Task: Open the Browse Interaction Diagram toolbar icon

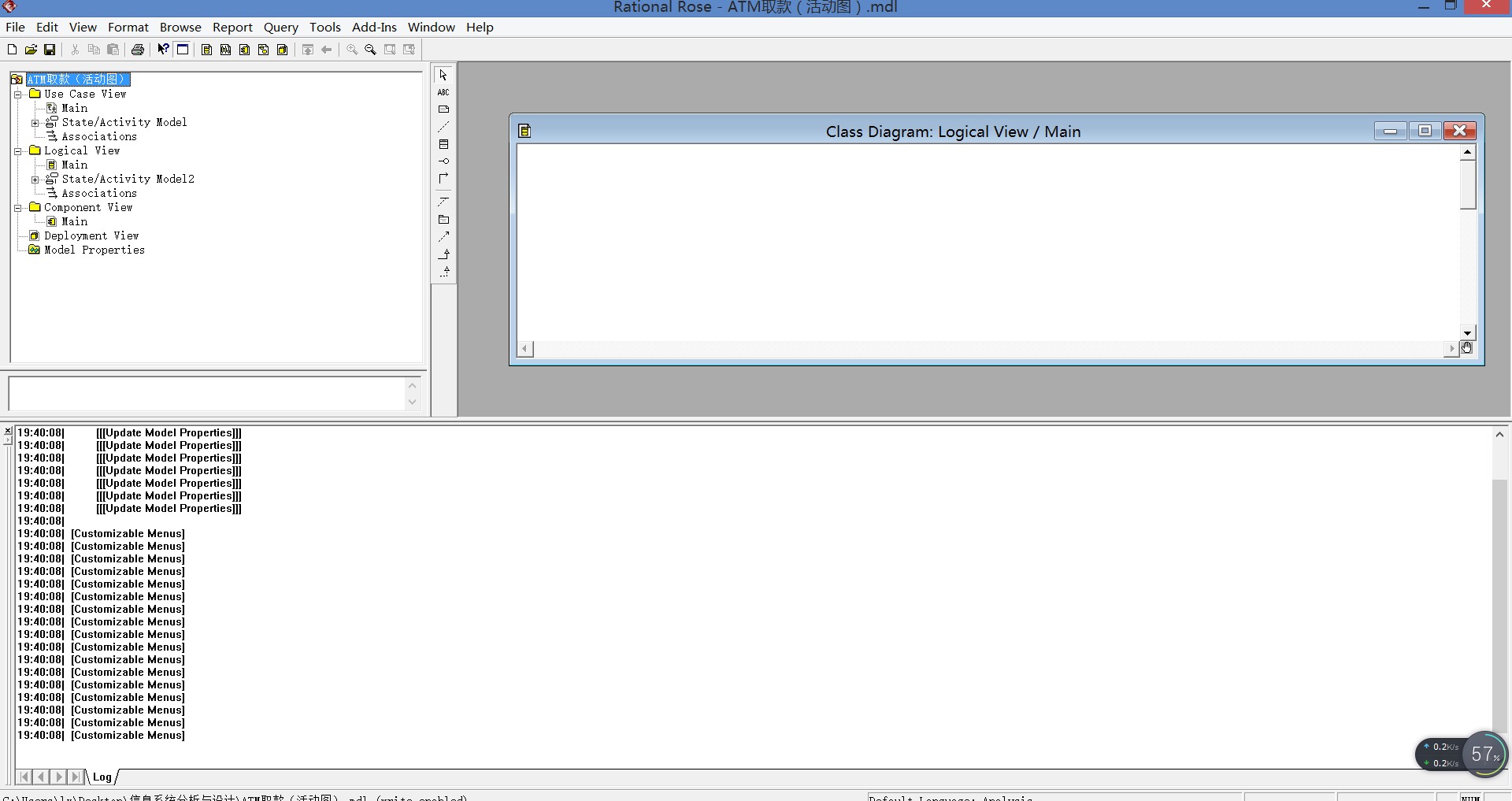Action: 226,50
